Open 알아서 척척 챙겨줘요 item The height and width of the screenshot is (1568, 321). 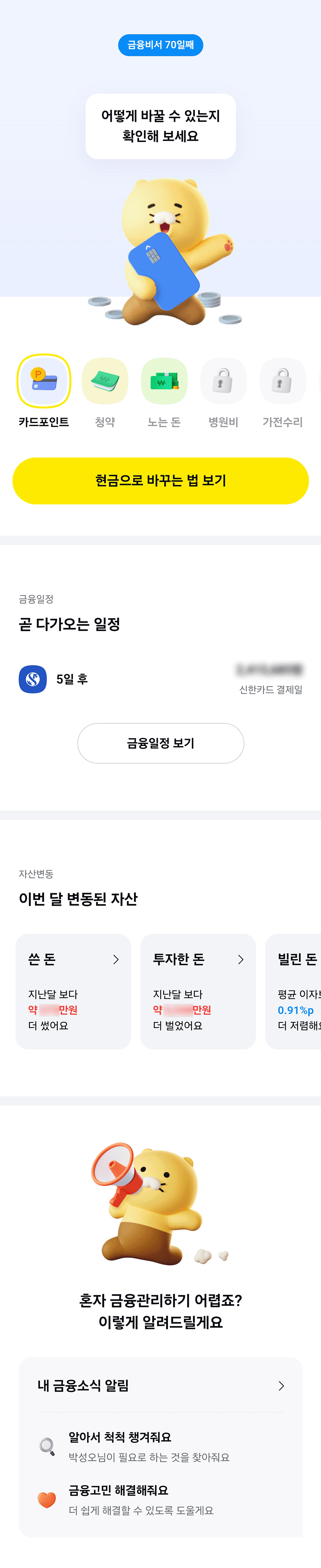(148, 1446)
